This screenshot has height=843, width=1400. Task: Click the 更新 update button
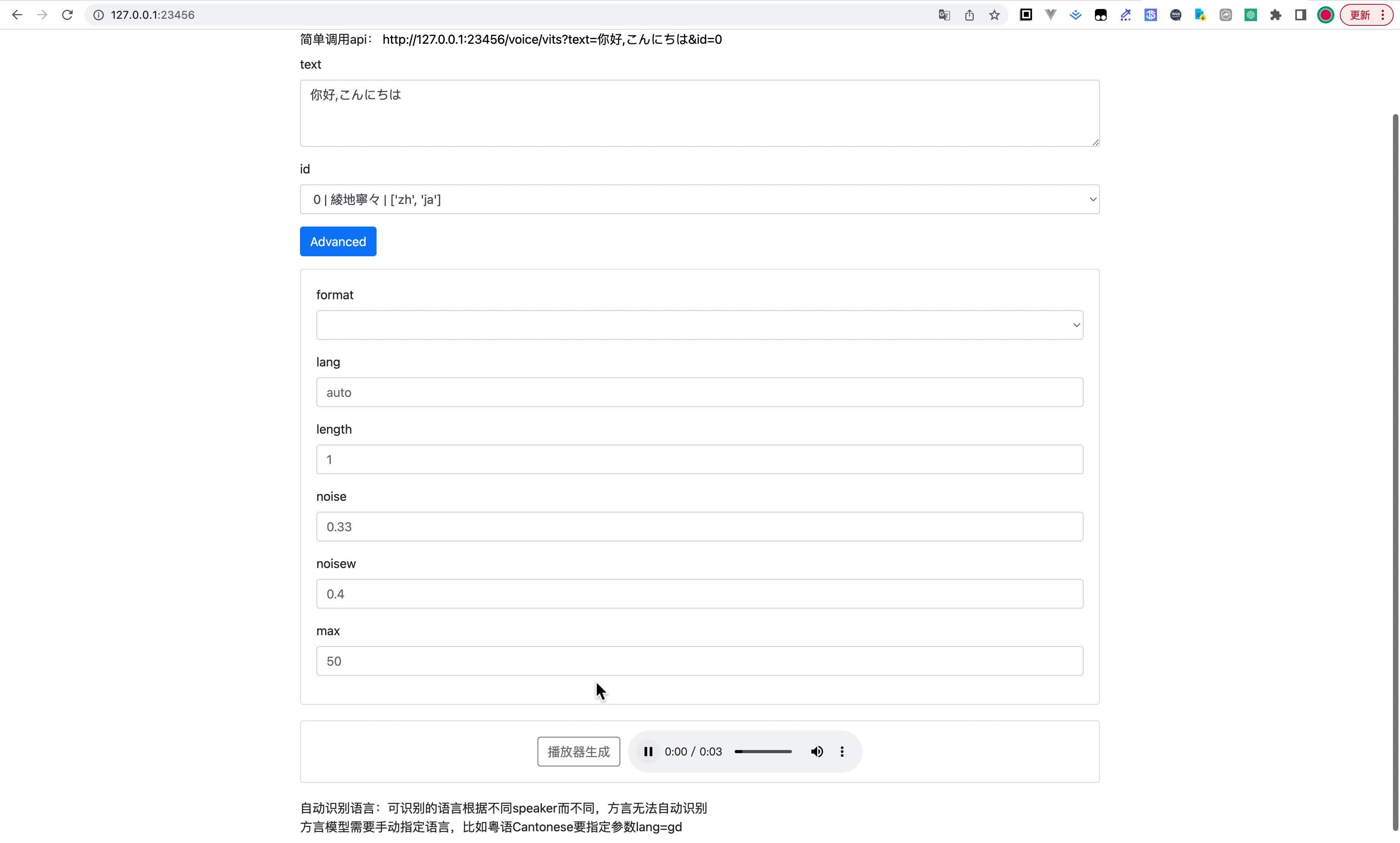click(x=1361, y=15)
